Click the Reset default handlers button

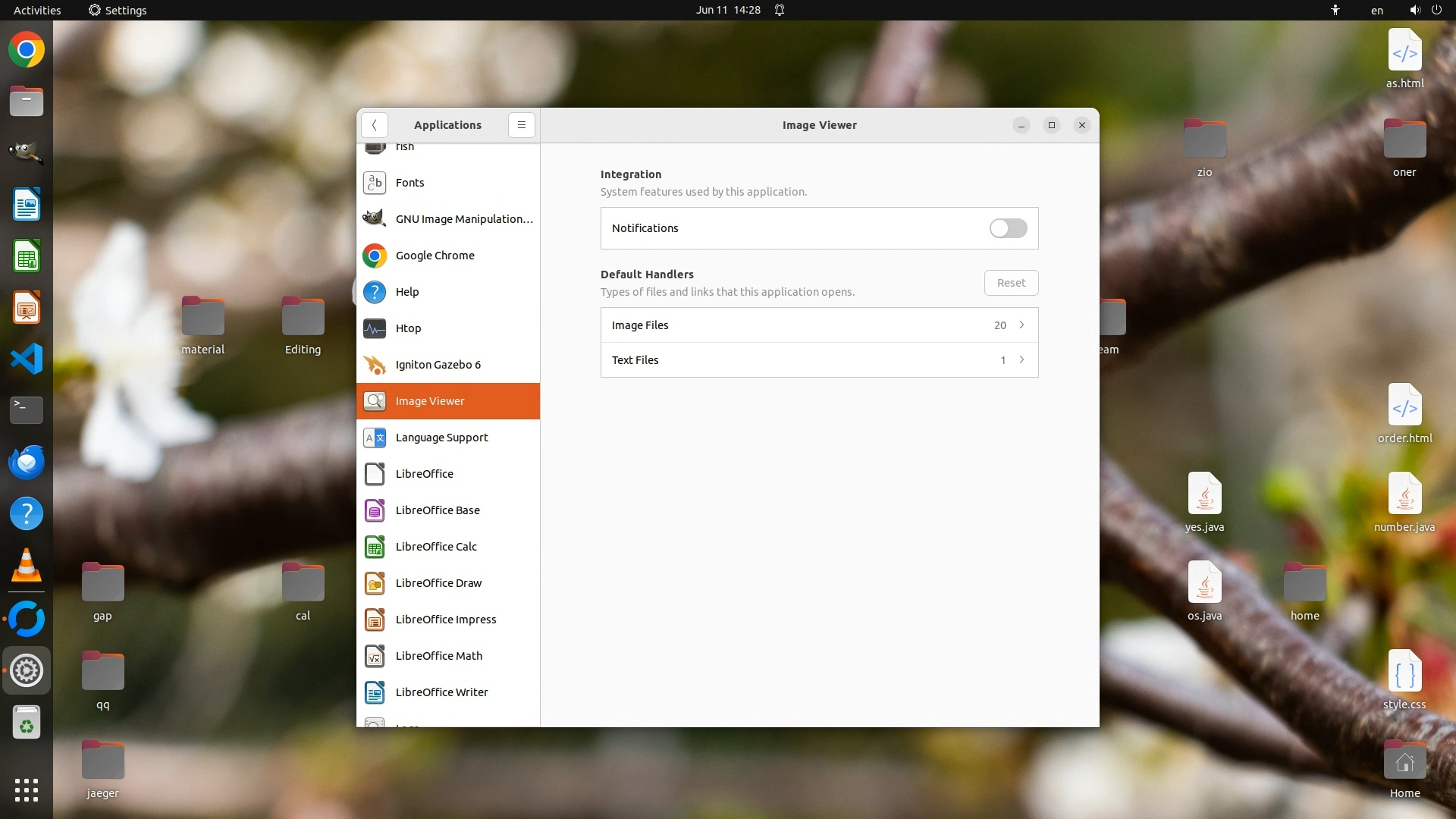pos(1011,283)
